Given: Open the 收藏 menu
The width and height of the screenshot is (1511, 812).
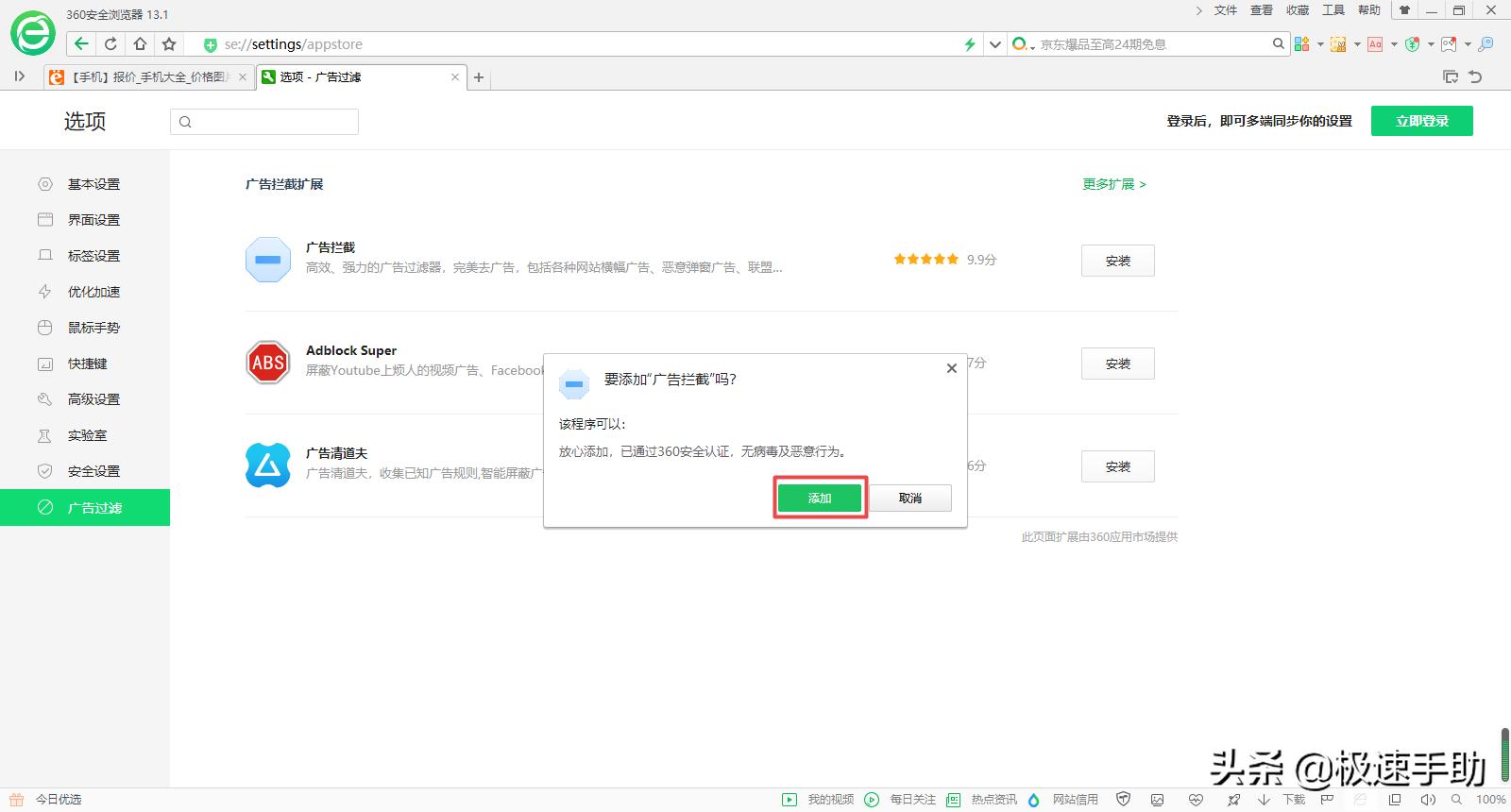Looking at the screenshot, I should click(1298, 10).
